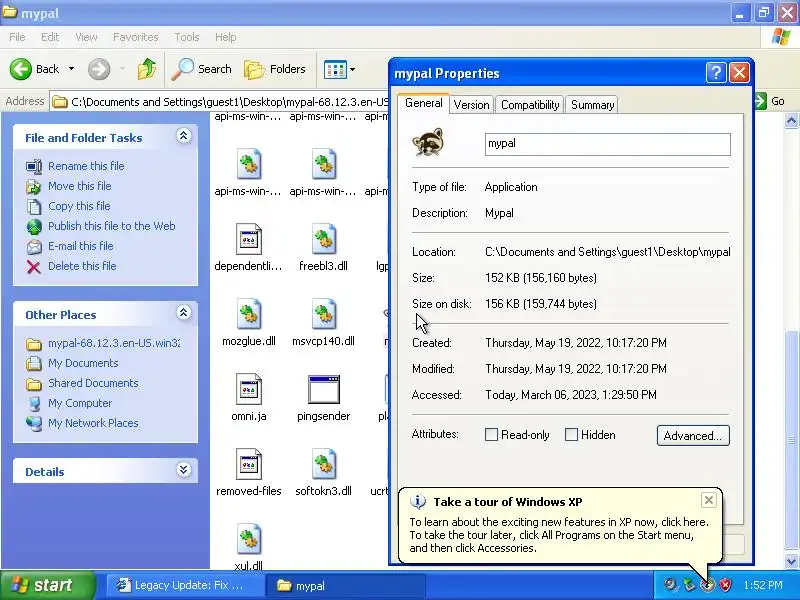Open the File menu
800x600 pixels.
[x=17, y=37]
